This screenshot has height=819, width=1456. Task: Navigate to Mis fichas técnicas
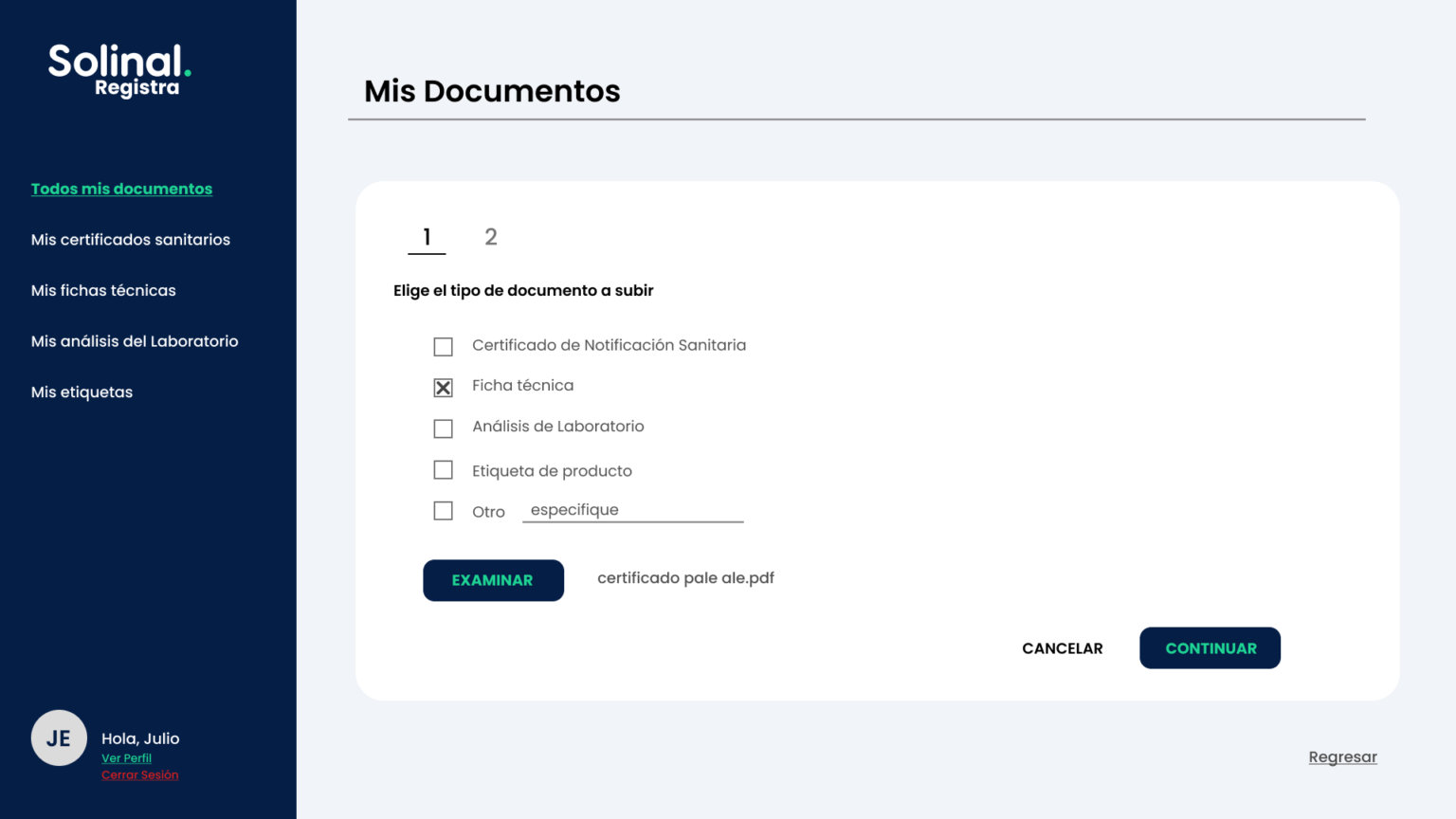click(x=103, y=290)
